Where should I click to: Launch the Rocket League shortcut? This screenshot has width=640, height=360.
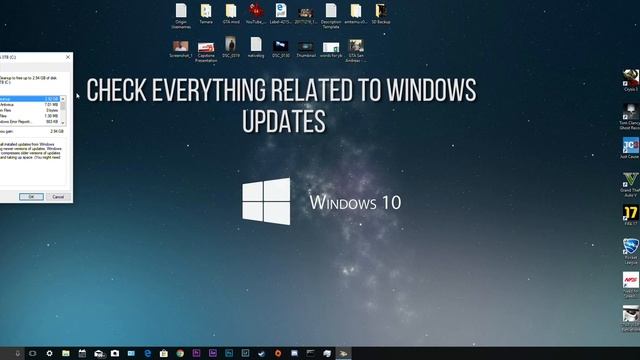631,251
